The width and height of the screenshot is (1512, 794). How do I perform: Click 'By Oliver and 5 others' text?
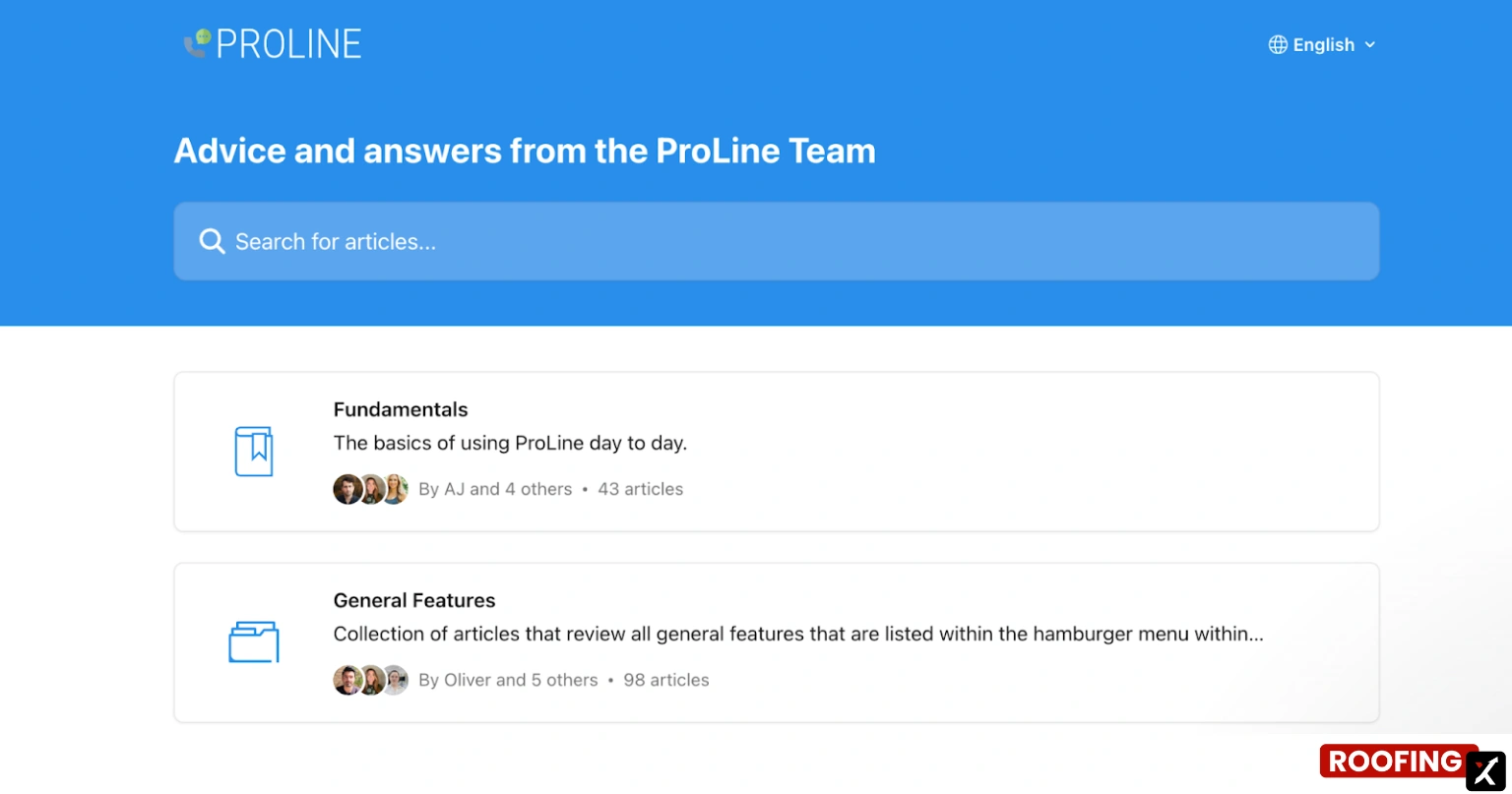click(x=509, y=680)
